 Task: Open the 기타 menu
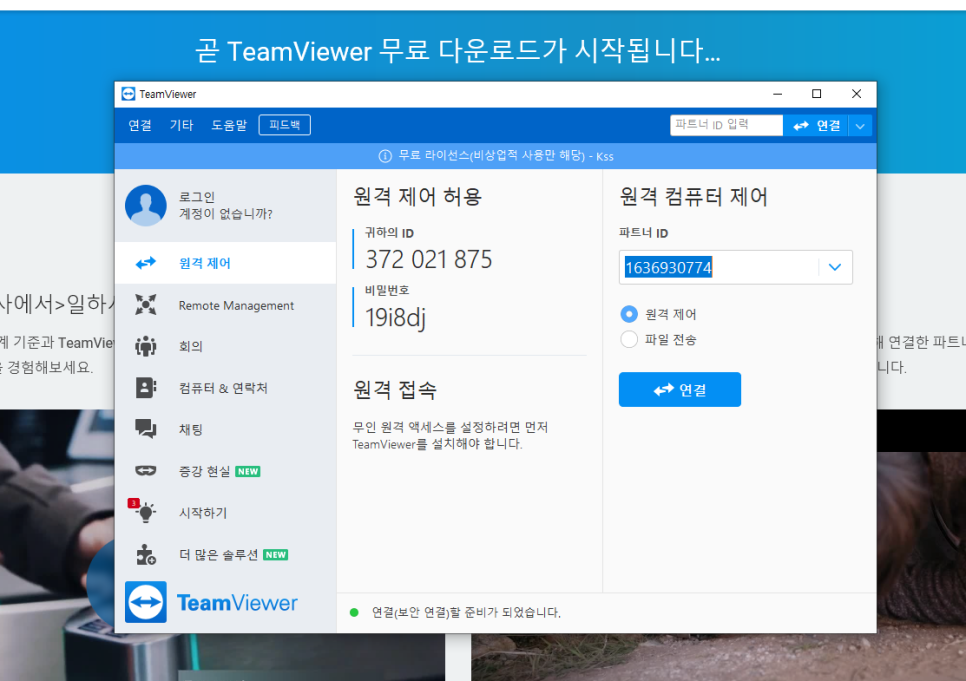tap(181, 125)
